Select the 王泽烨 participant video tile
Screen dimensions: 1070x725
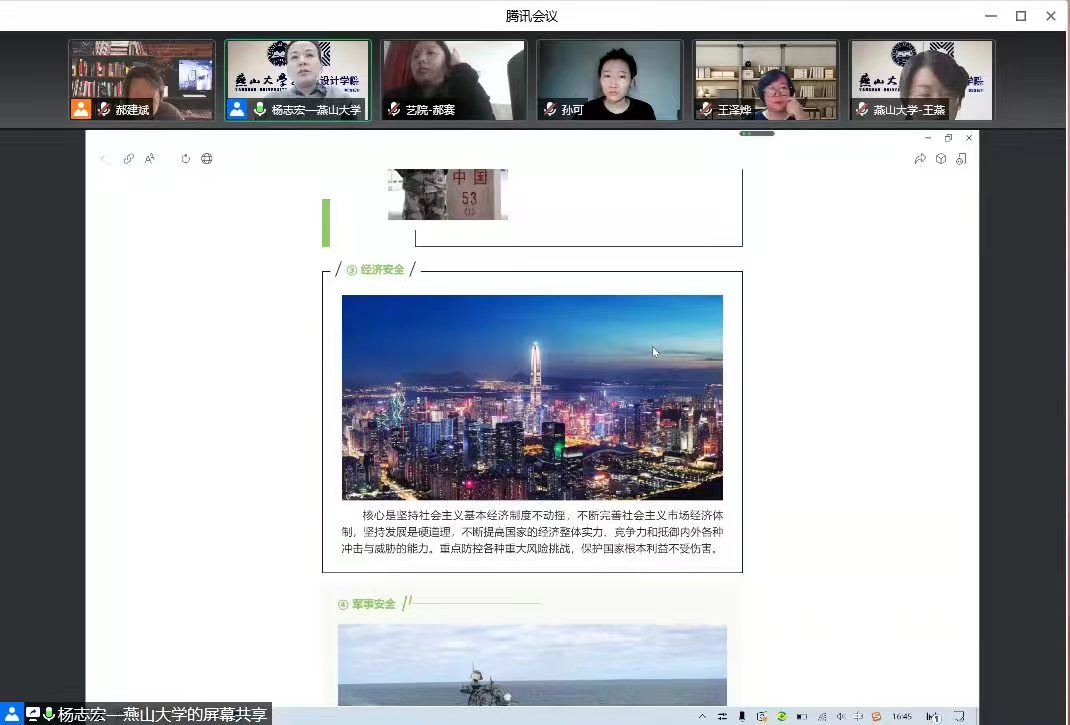pos(765,80)
